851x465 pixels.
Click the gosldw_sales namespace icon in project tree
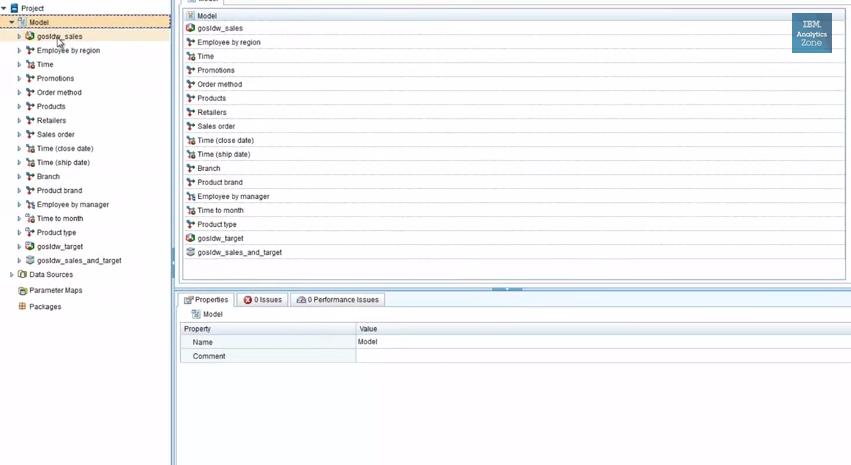click(x=30, y=36)
